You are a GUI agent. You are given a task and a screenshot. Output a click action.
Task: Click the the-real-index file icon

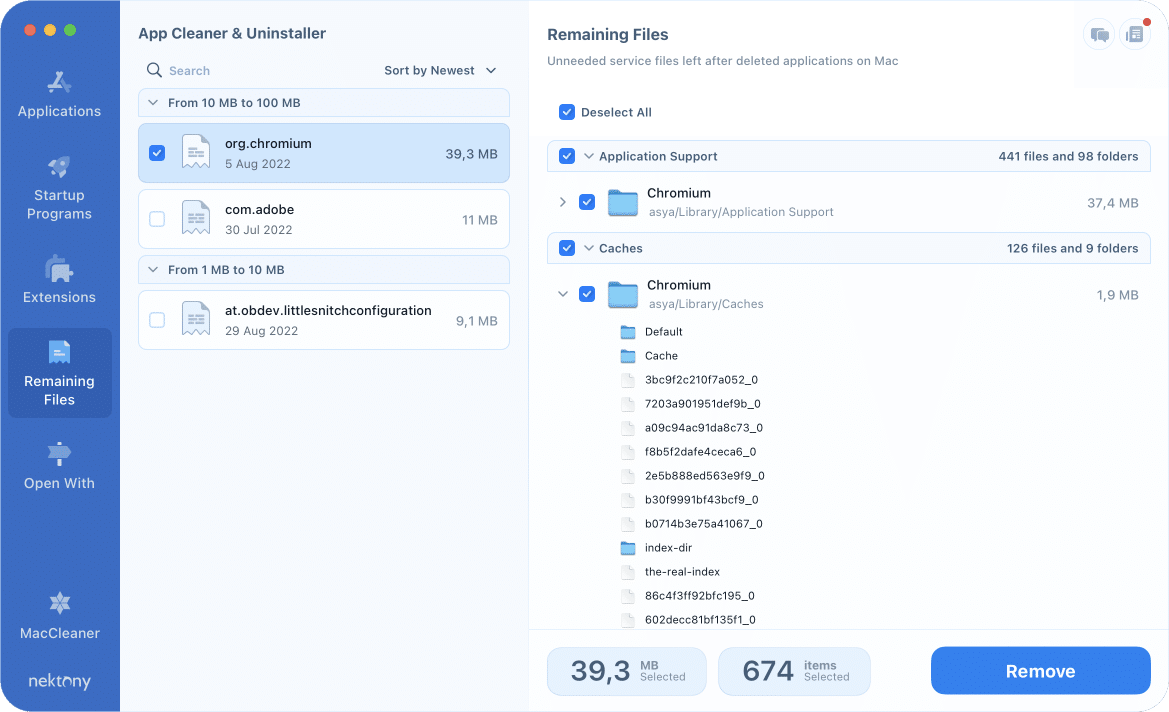tap(628, 572)
